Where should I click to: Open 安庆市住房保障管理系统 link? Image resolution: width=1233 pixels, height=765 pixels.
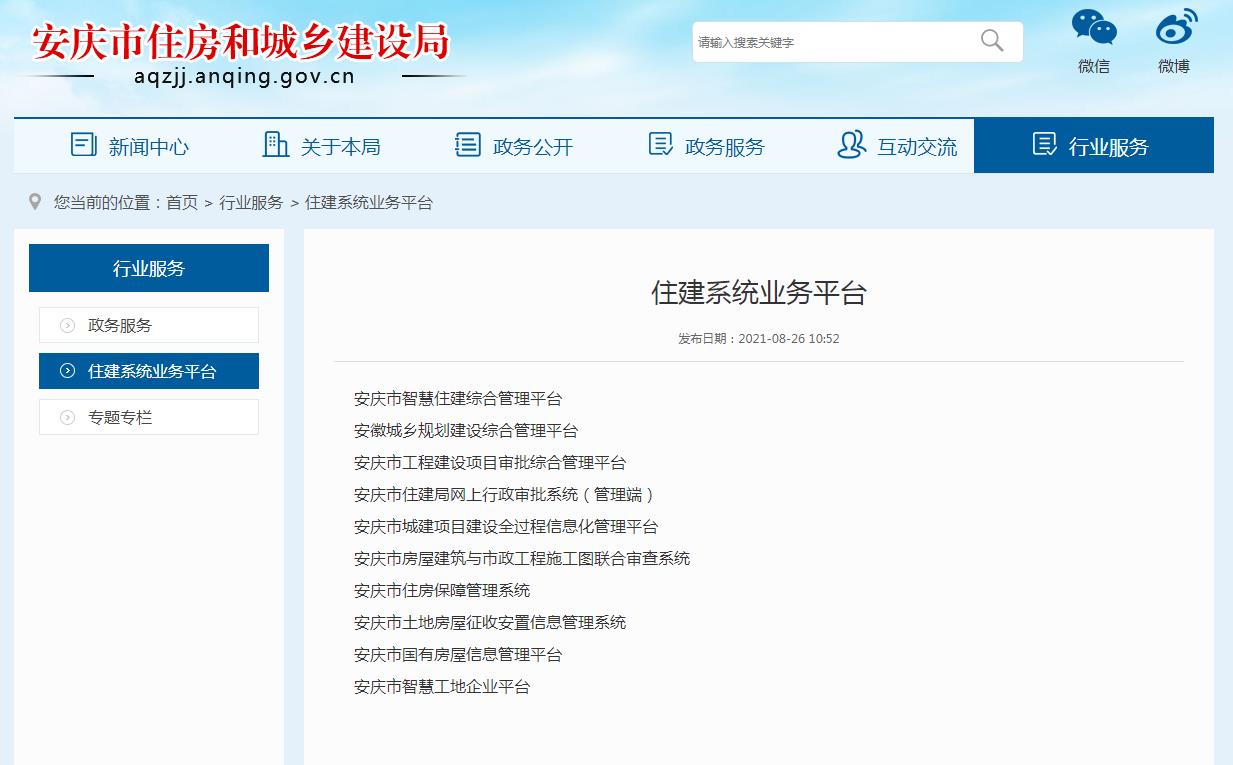pyautogui.click(x=443, y=590)
